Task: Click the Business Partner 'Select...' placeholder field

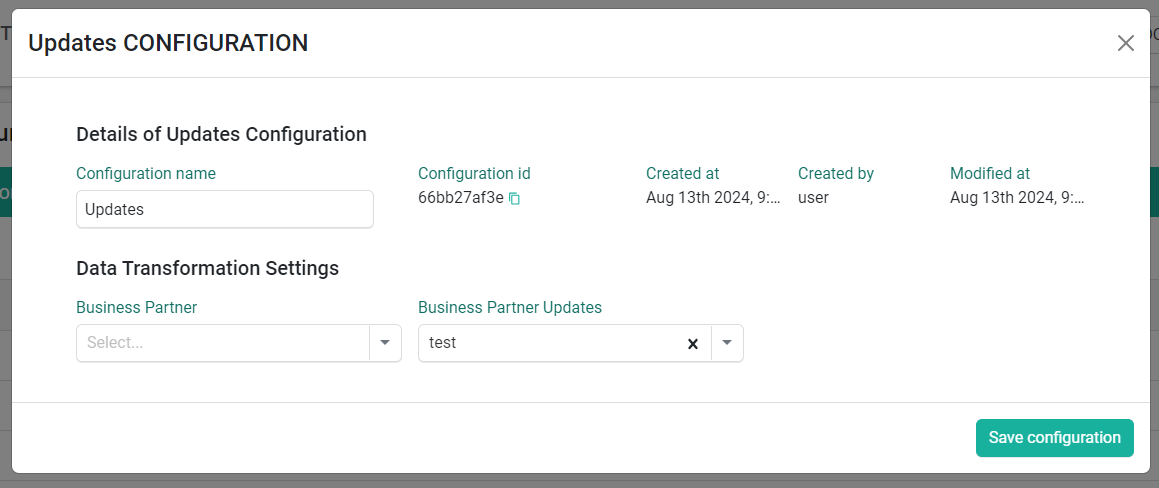Action: (222, 343)
